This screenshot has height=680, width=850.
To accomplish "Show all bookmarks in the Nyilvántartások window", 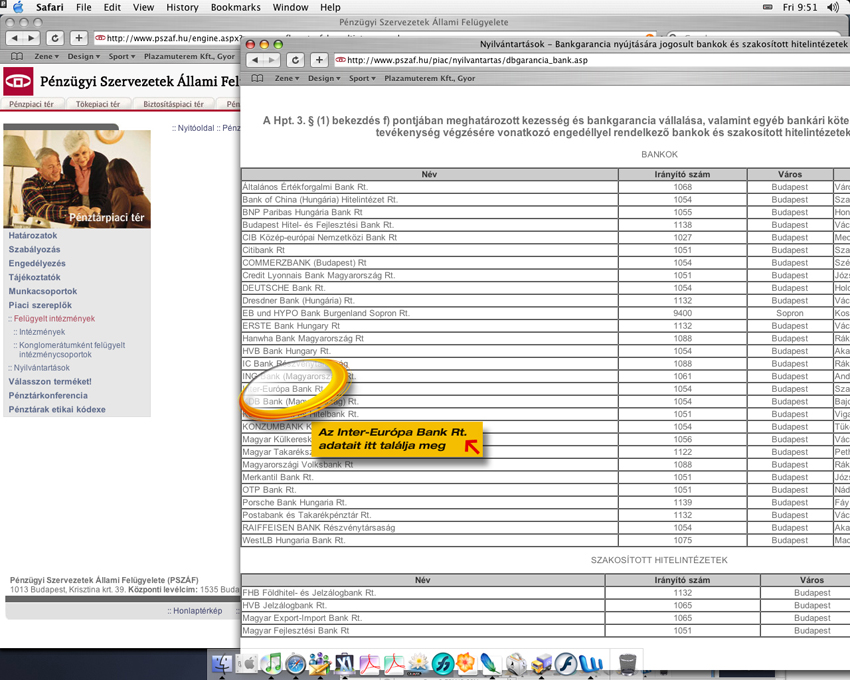I will (257, 78).
